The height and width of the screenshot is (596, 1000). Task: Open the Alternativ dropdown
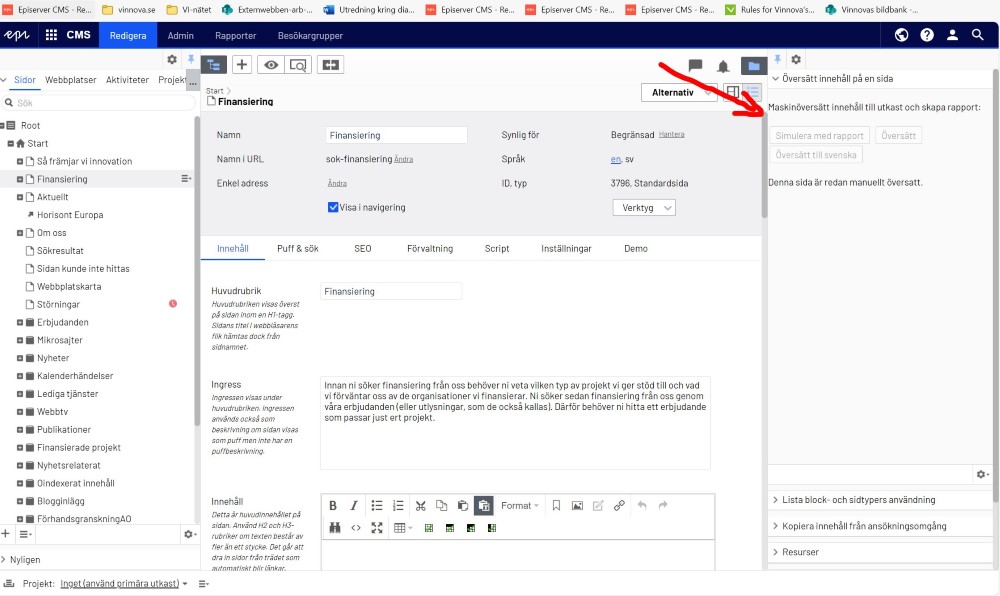[x=679, y=92]
